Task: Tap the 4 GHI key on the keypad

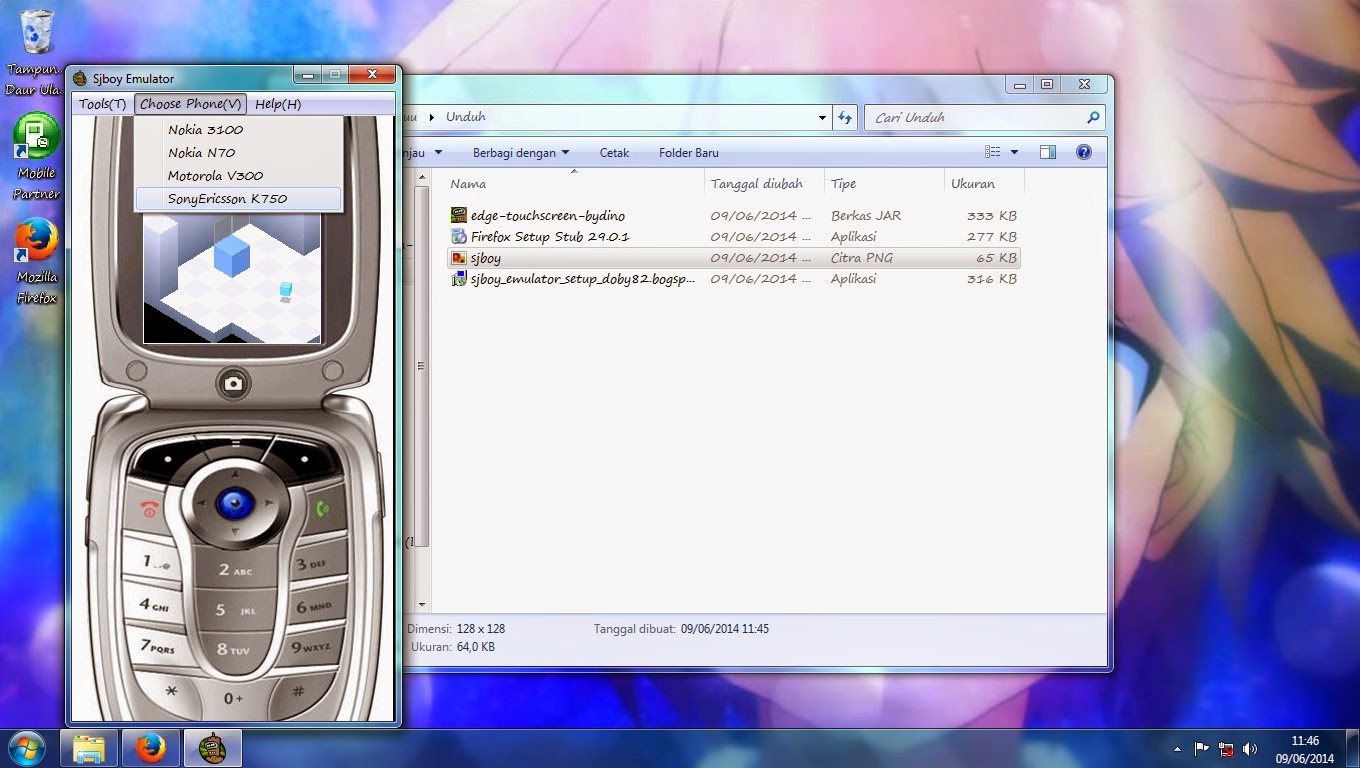Action: (156, 605)
